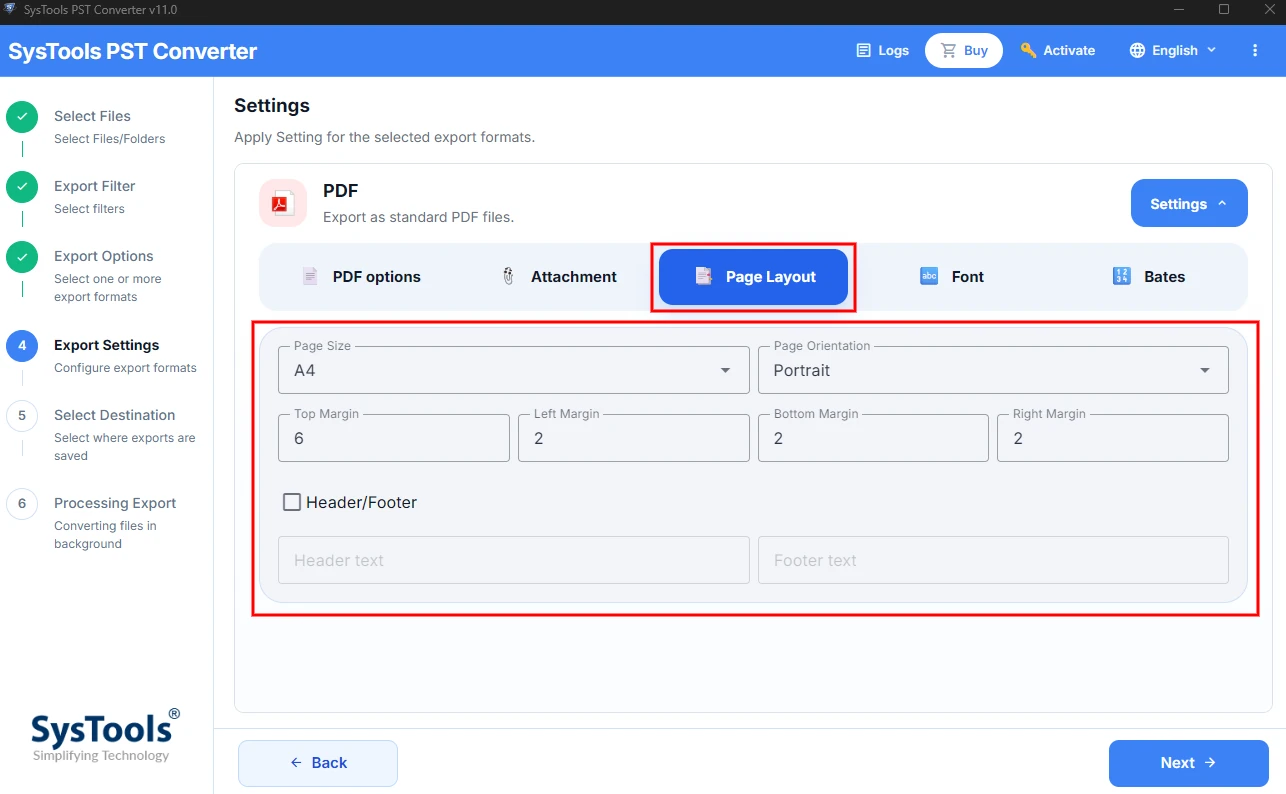The image size is (1286, 794).
Task: Click the "Select Destination" step label
Action: point(114,415)
